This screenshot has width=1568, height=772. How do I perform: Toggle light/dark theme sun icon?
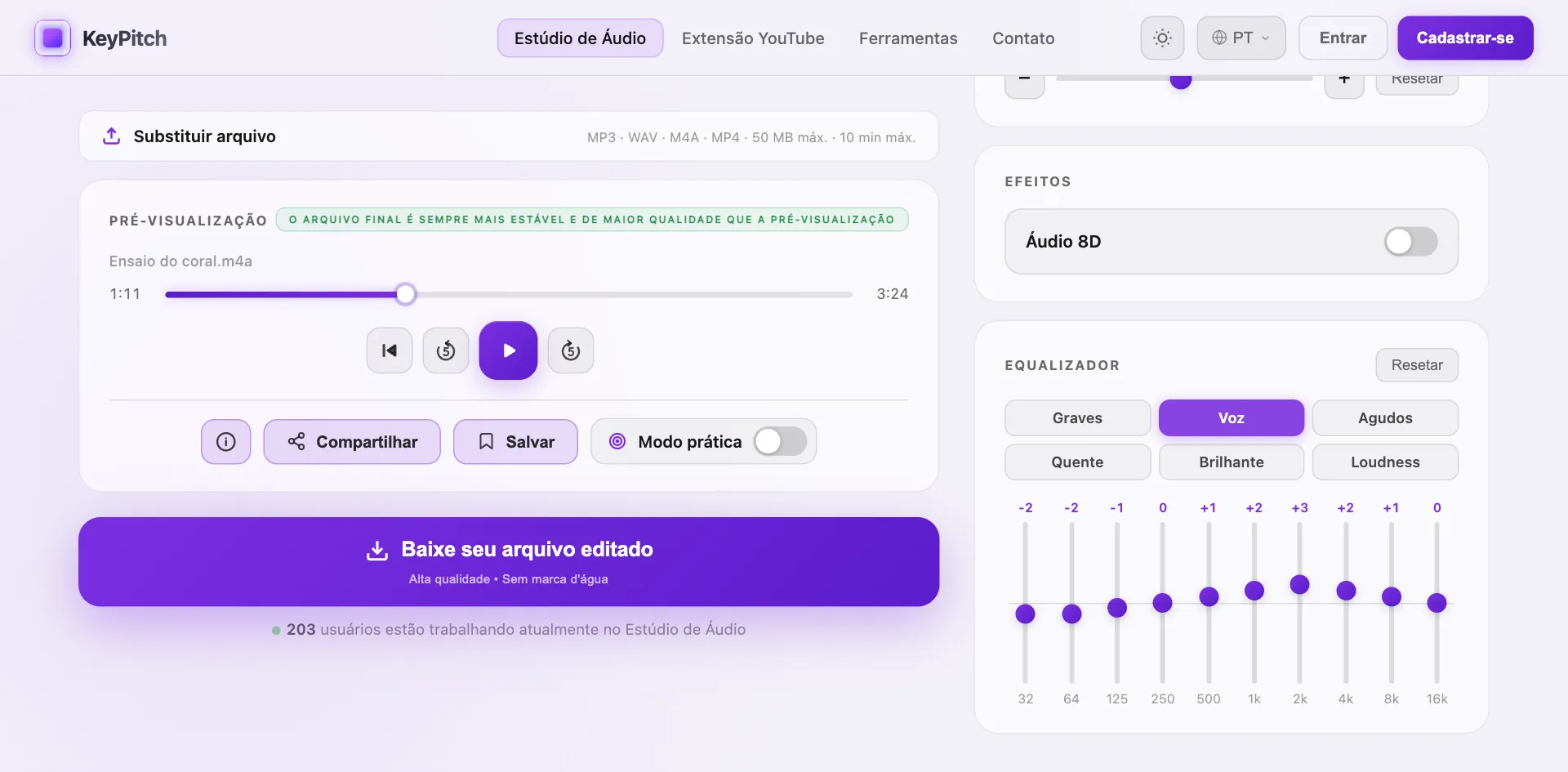click(x=1162, y=38)
